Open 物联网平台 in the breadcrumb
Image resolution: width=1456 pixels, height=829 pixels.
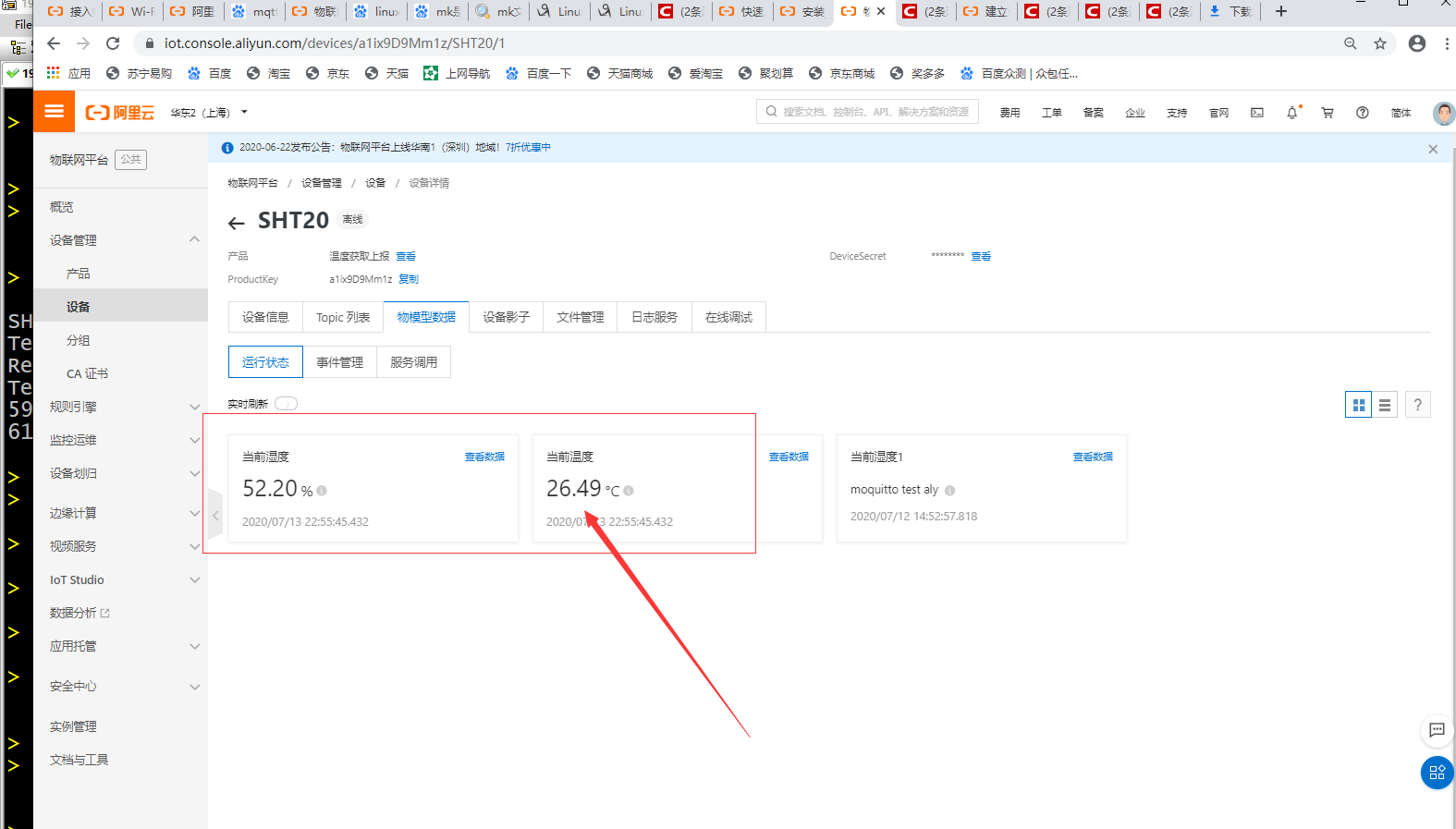[252, 183]
